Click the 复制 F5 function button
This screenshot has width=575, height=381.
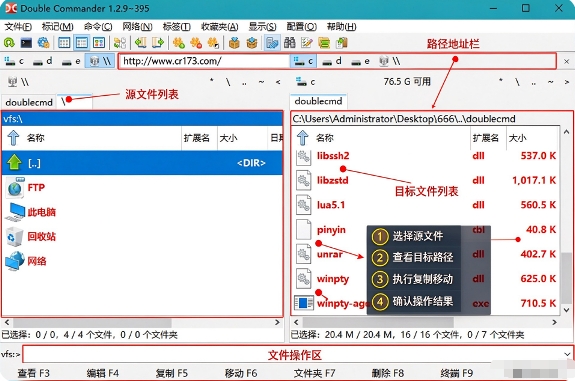pyautogui.click(x=172, y=373)
